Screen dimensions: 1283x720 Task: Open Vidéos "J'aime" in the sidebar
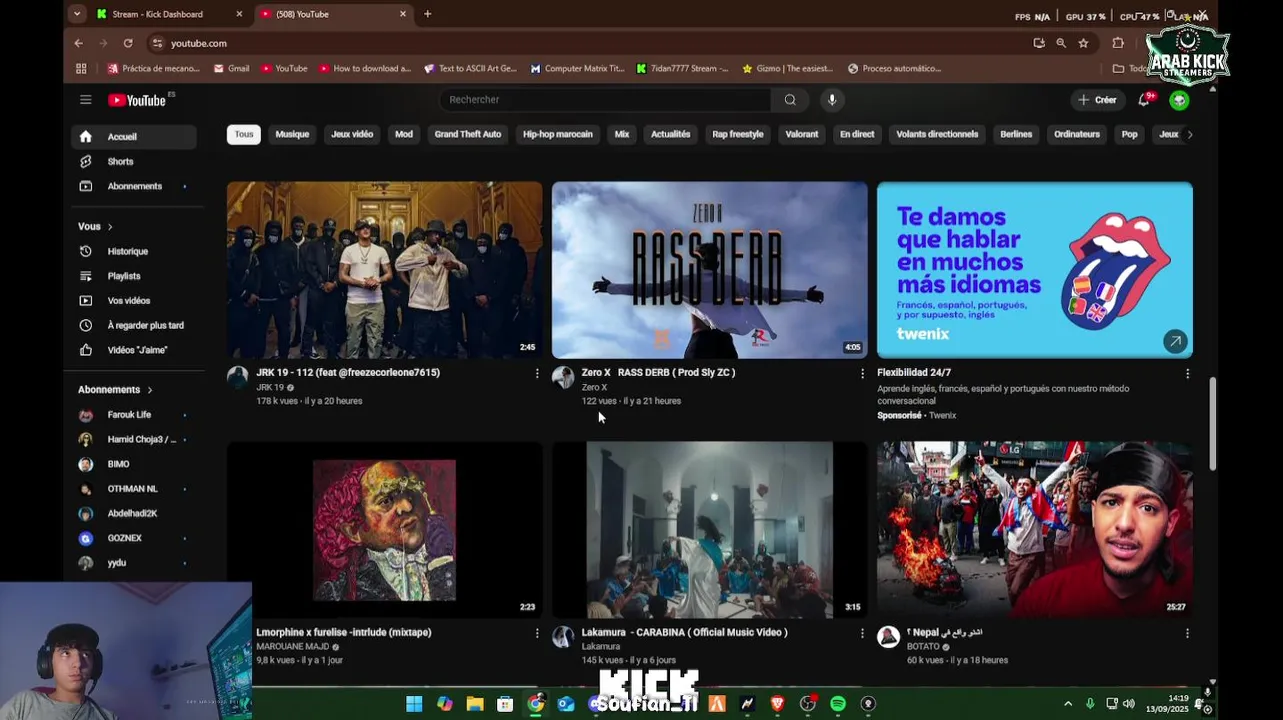tap(137, 350)
